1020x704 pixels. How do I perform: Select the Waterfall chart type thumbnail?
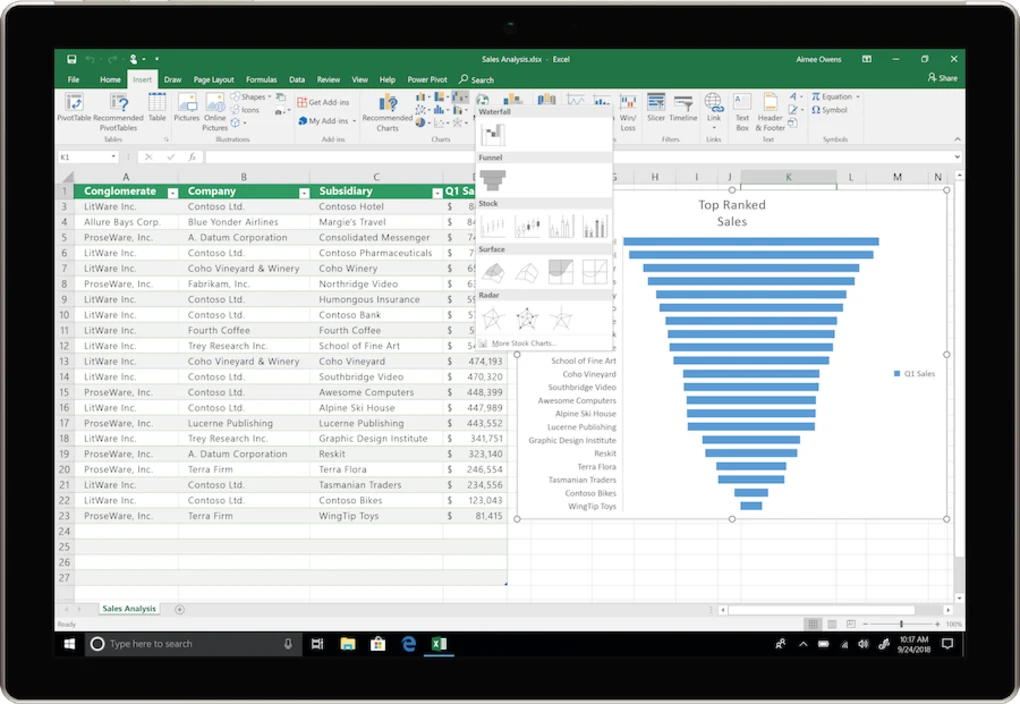(x=492, y=135)
